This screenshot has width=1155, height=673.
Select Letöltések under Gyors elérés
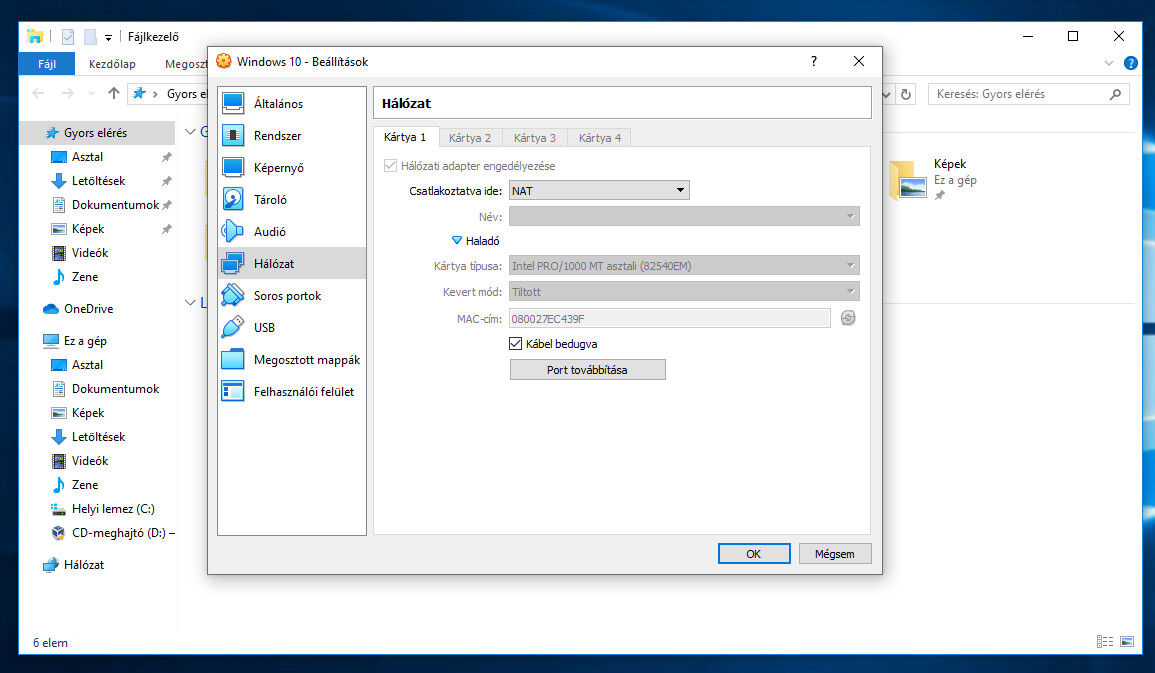pos(99,181)
